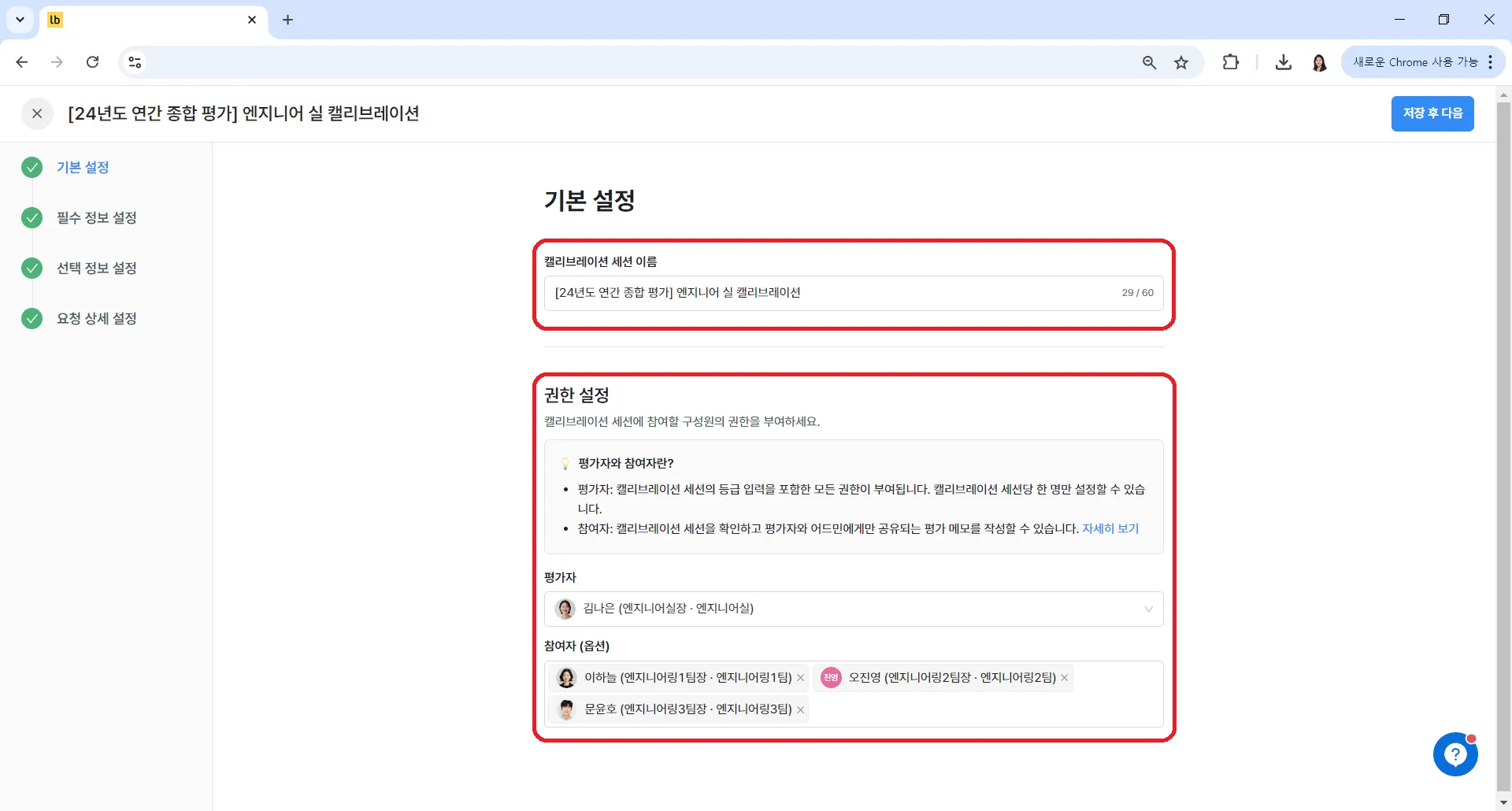Click 김나은's avatar in the 평가자 field

(x=565, y=609)
